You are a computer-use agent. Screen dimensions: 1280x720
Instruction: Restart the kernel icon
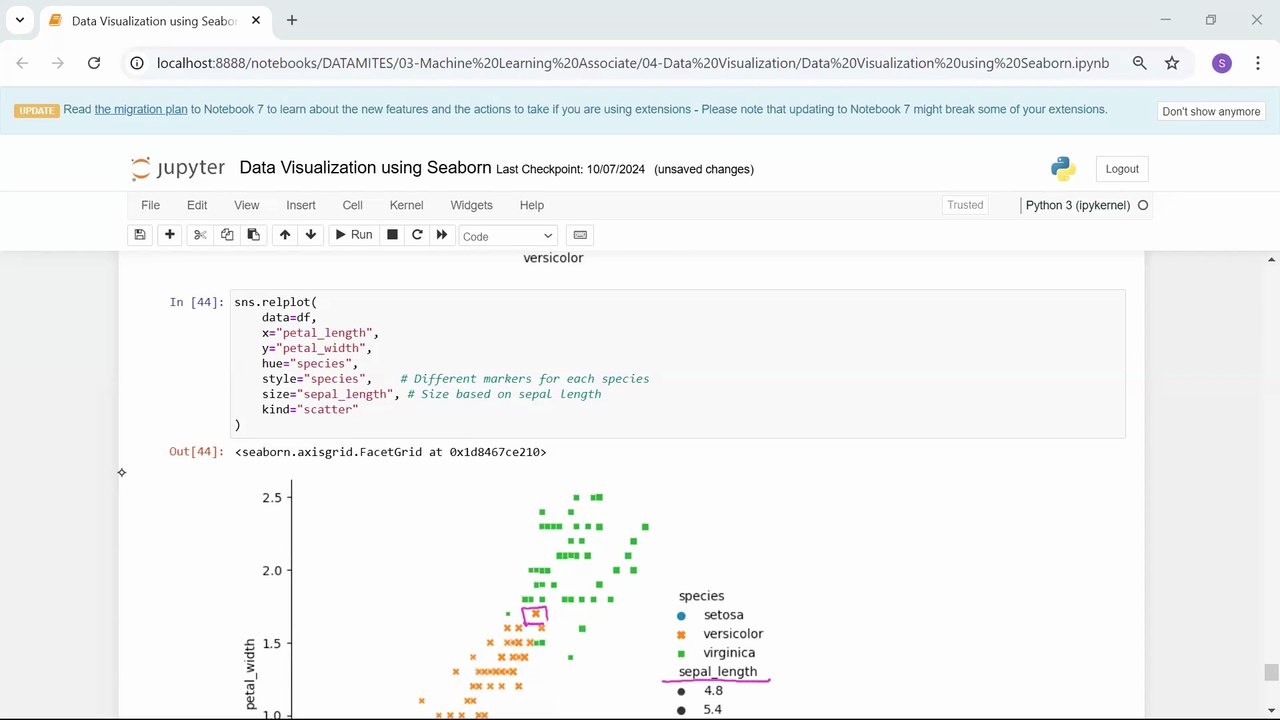click(x=417, y=235)
